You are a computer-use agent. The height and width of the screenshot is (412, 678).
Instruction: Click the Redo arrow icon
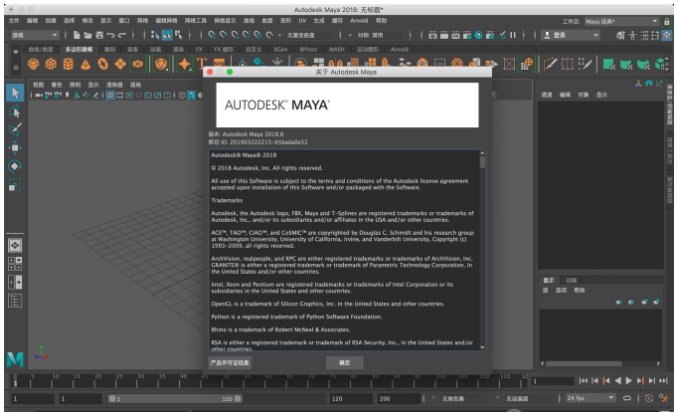[122, 35]
